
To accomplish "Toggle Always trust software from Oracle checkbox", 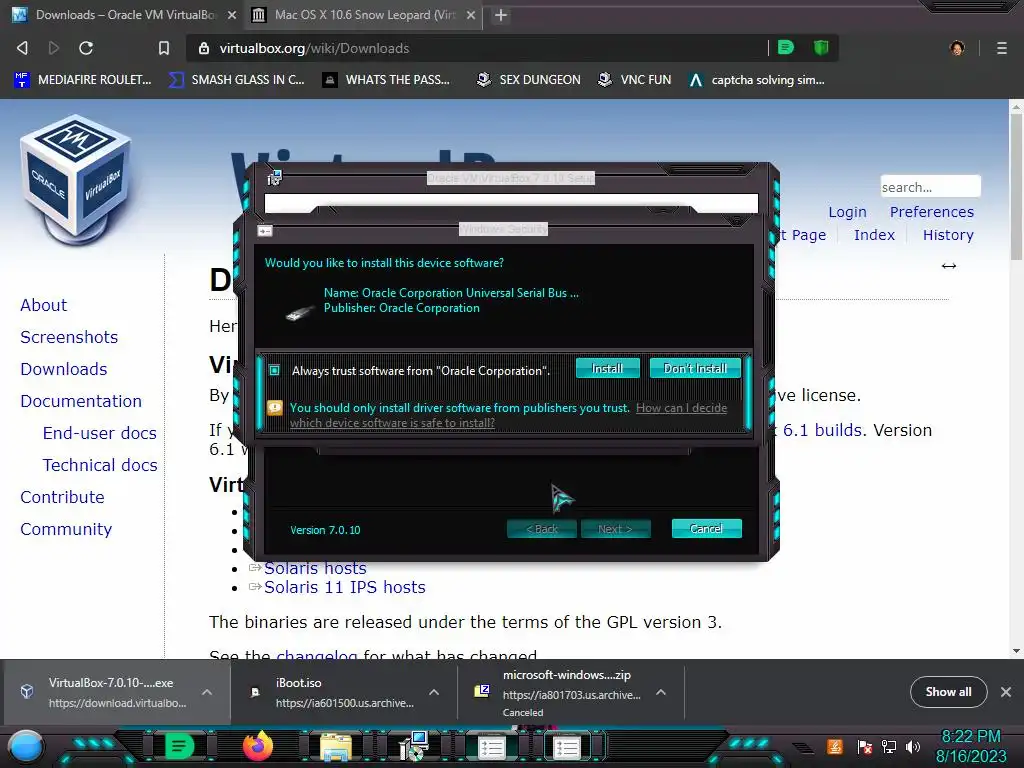I will (x=274, y=370).
